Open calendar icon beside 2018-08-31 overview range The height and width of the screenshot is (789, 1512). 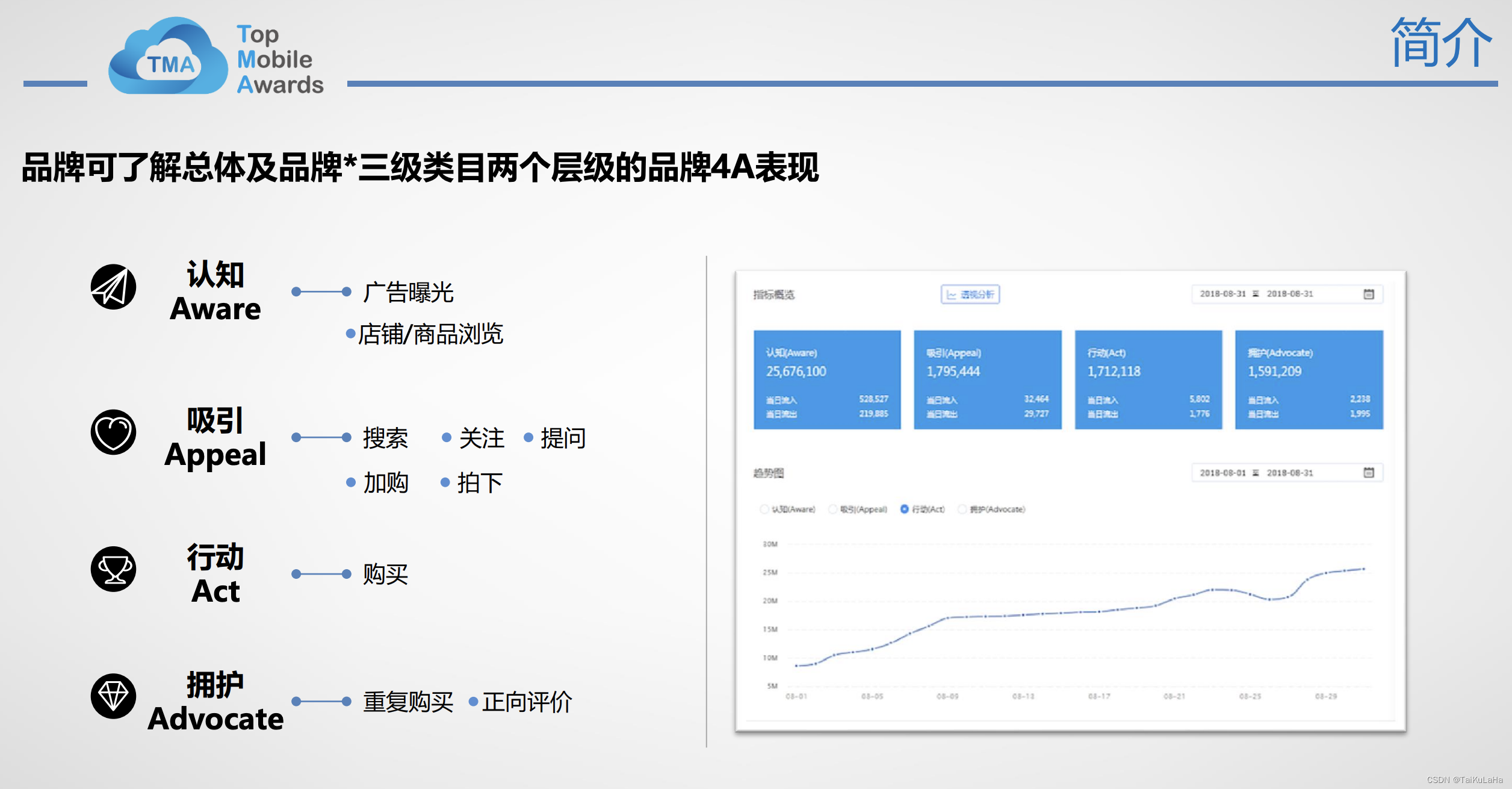pyautogui.click(x=1368, y=294)
